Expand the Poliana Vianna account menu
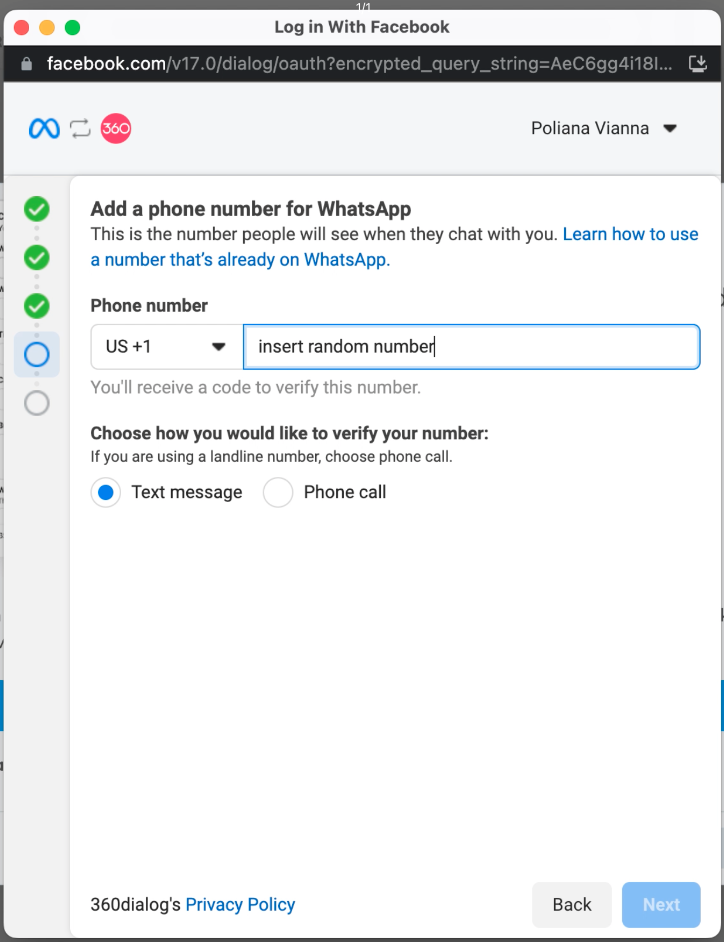This screenshot has width=724, height=942. [x=604, y=129]
